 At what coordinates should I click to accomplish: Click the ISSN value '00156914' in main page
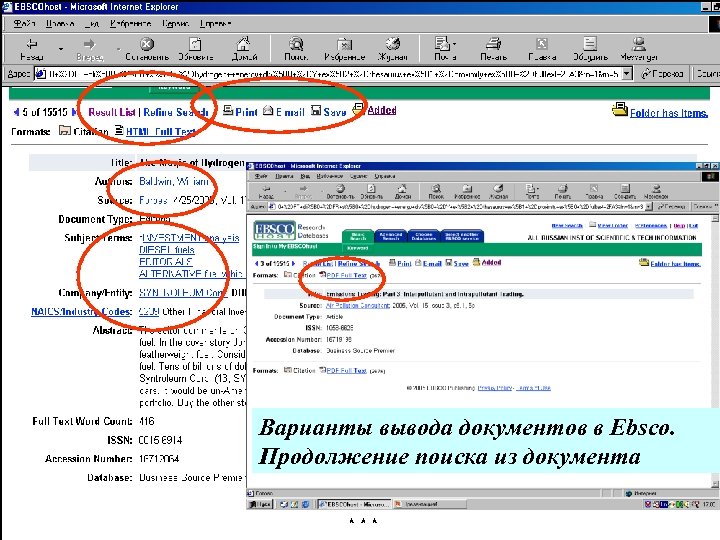click(x=160, y=440)
